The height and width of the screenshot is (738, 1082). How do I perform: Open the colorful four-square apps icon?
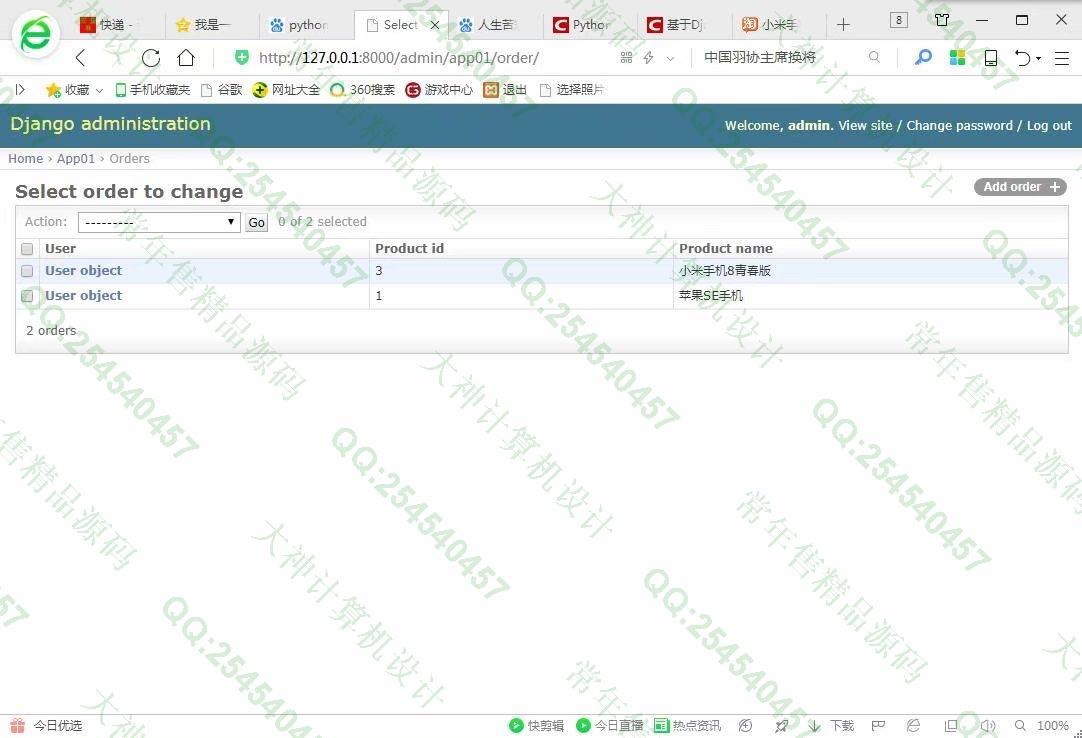957,58
